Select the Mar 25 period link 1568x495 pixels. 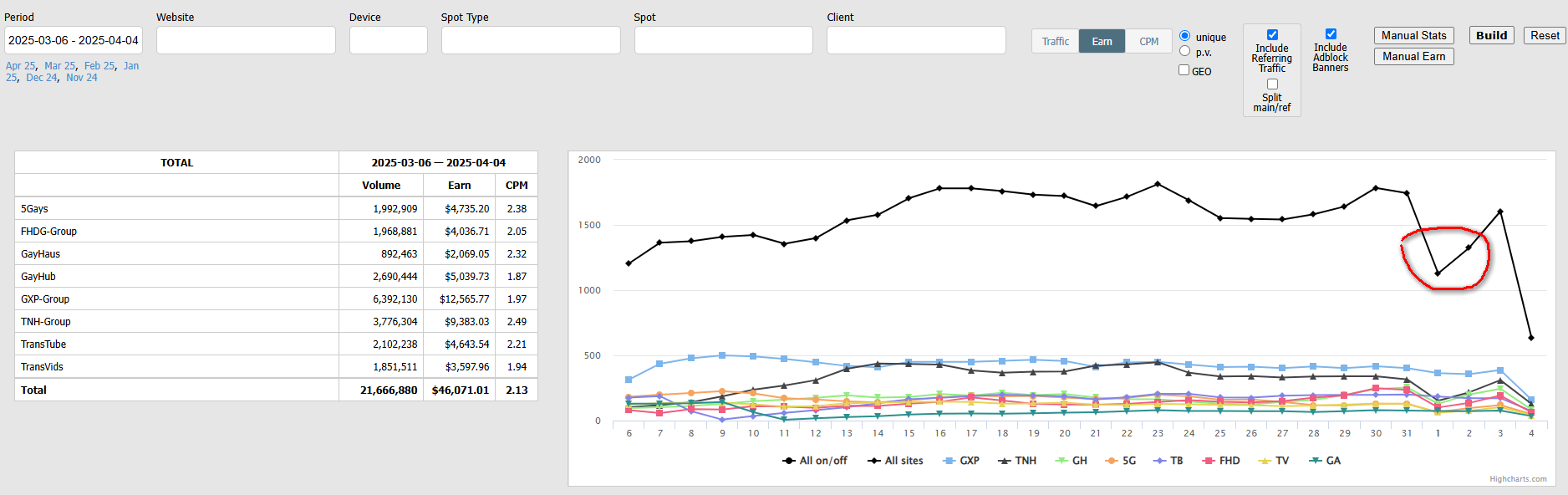(59, 66)
